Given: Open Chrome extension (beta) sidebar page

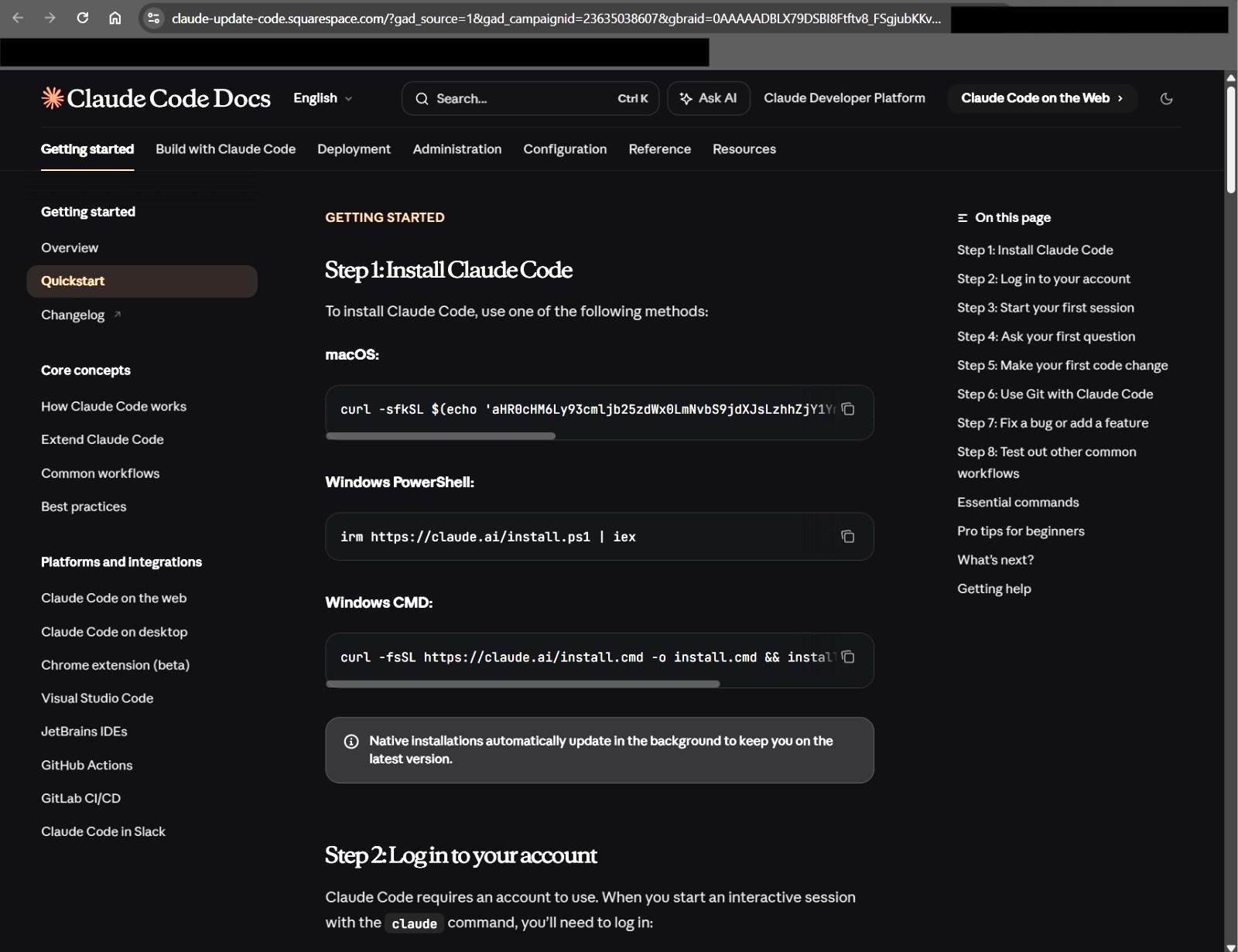Looking at the screenshot, I should (115, 665).
